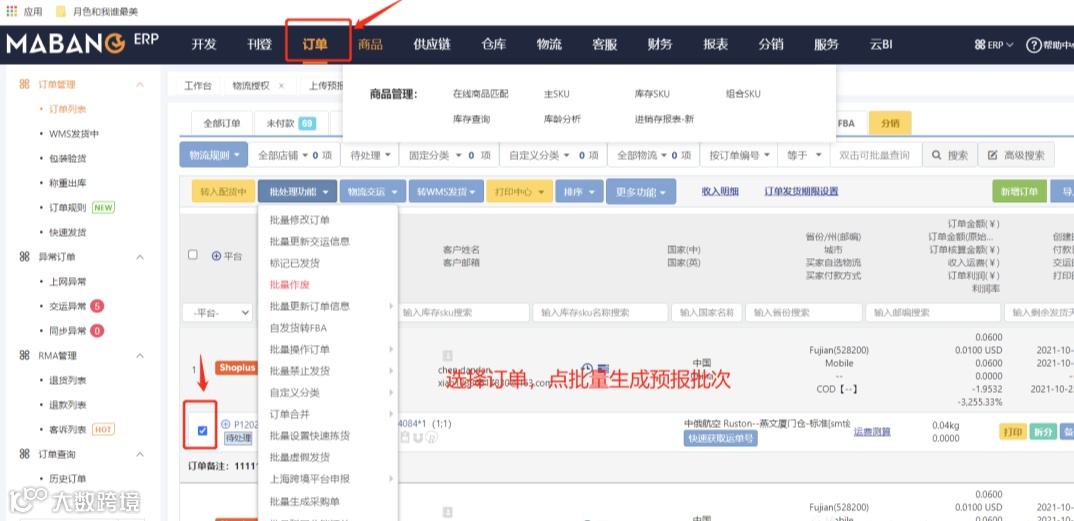Open the 商品 top menu
Image resolution: width=1074 pixels, height=521 pixels.
tap(371, 45)
